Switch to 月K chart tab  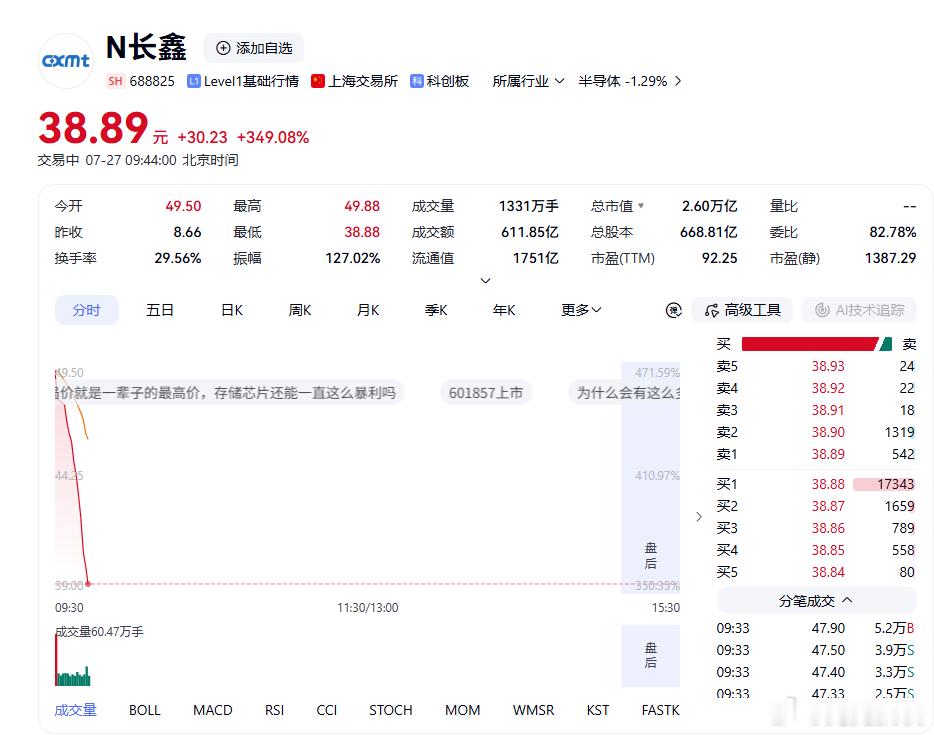368,310
